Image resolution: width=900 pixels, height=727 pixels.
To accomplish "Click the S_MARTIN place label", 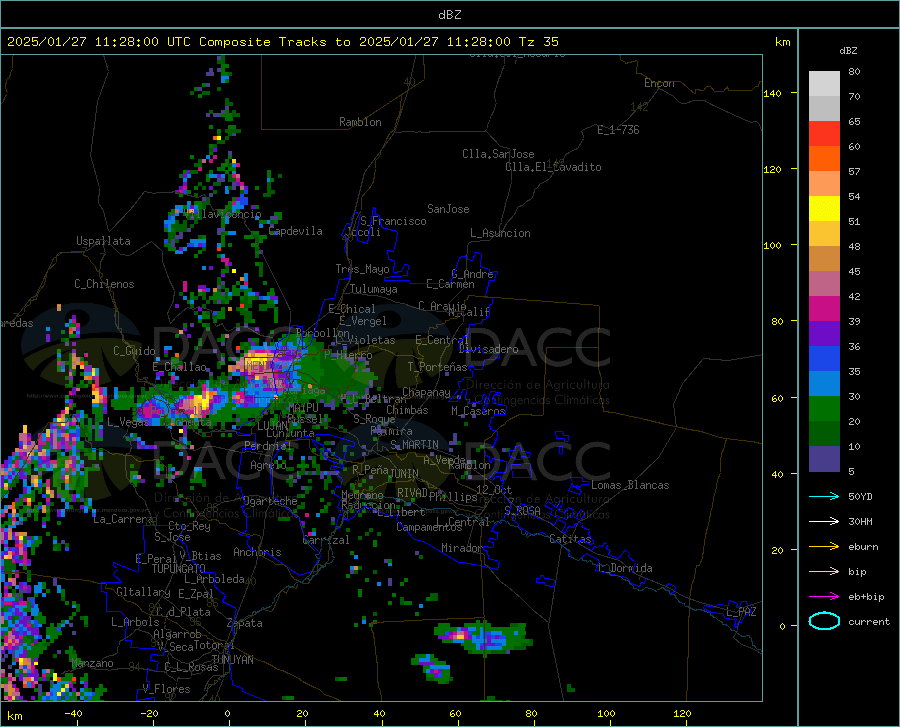I will click(x=414, y=445).
